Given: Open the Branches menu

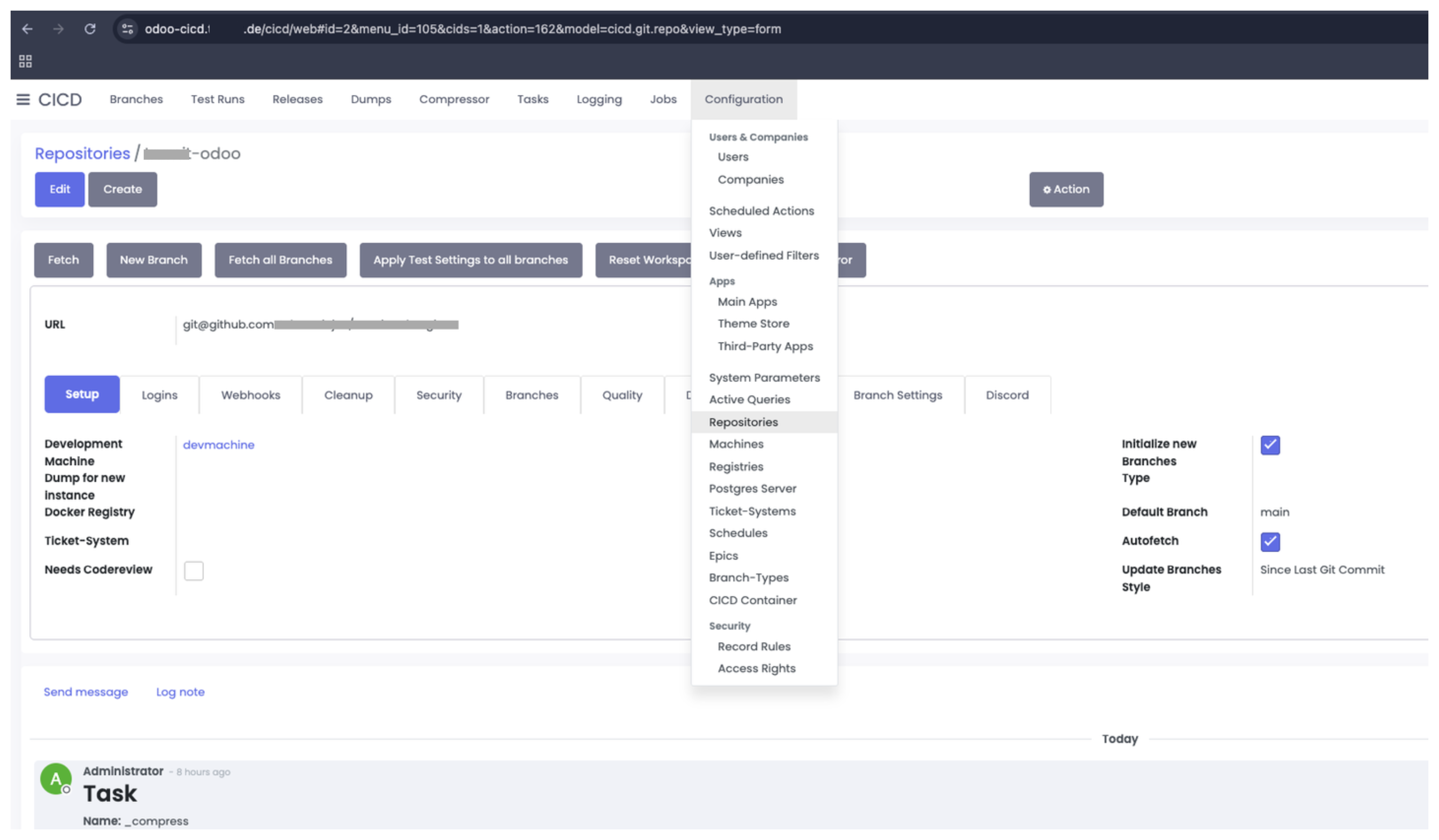Looking at the screenshot, I should [x=137, y=99].
